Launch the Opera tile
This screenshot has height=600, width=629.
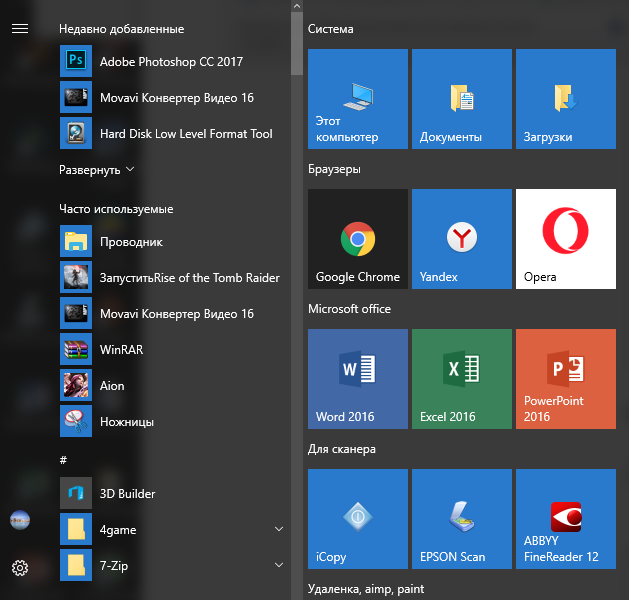(566, 239)
